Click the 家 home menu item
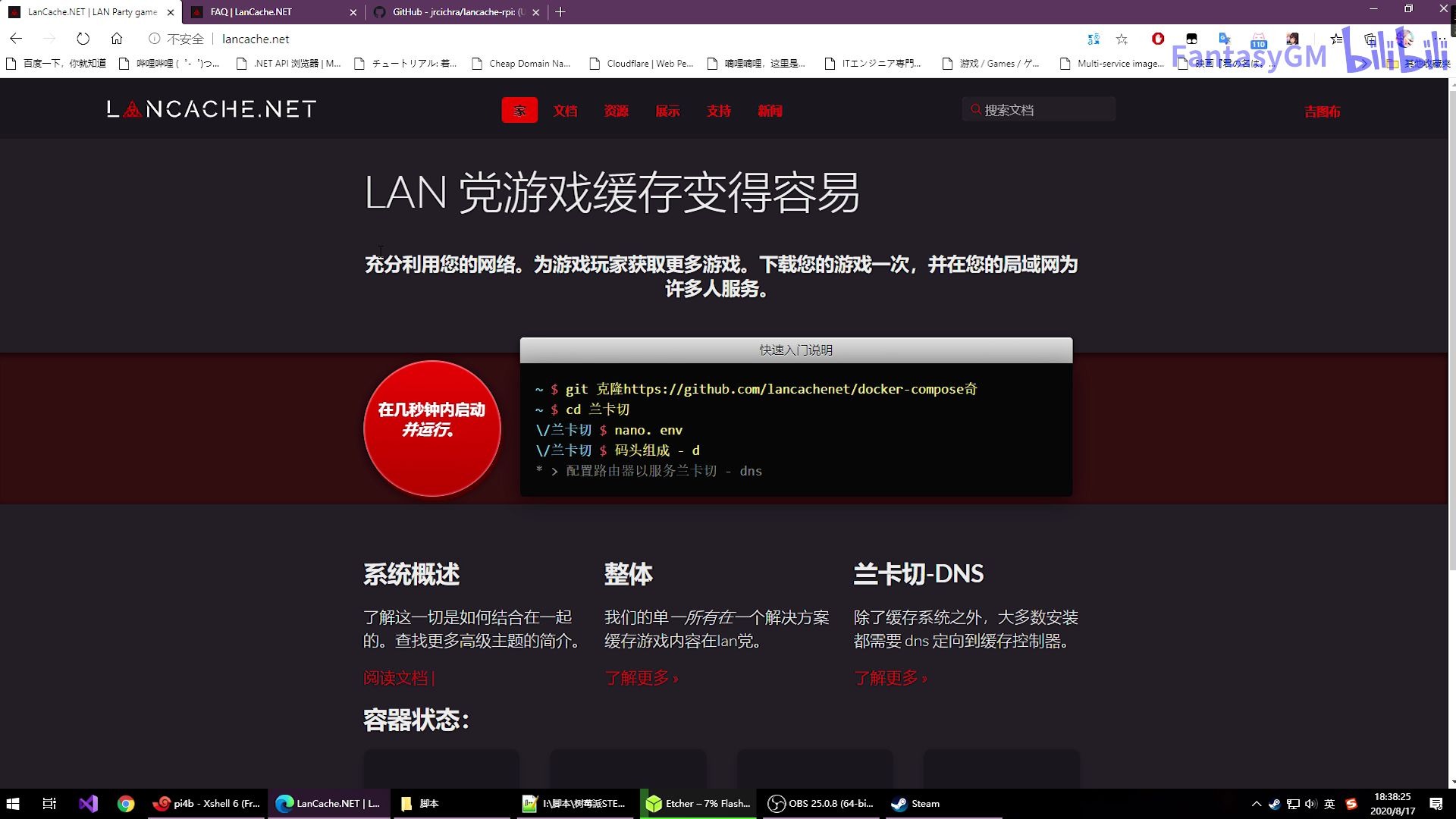Screen dimensions: 1456x819 pyautogui.click(x=519, y=111)
